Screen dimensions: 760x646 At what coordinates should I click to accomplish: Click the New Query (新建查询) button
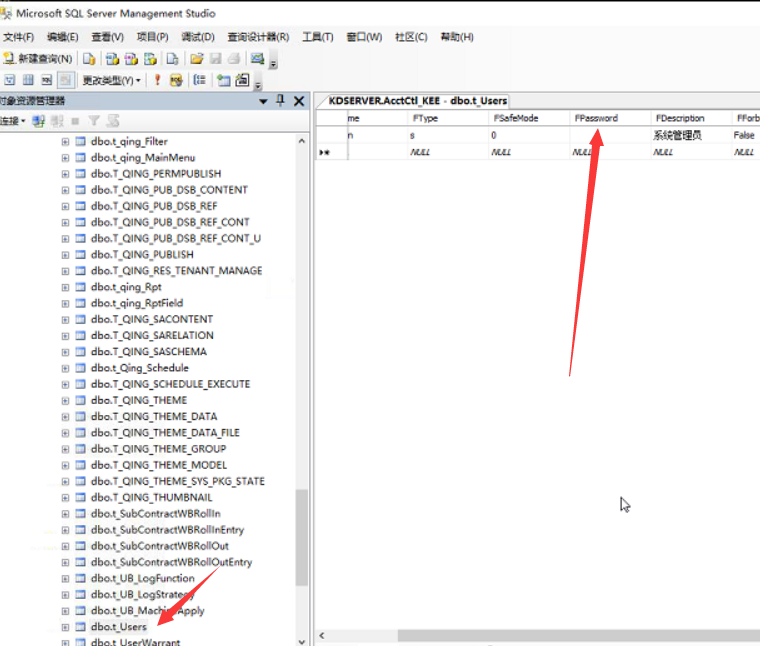coord(38,59)
